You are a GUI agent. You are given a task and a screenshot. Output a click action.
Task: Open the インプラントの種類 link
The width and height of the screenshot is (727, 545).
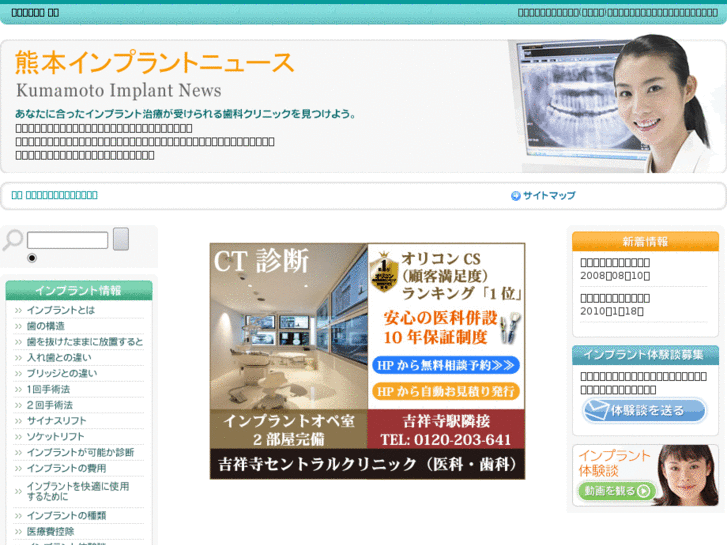pyautogui.click(x=66, y=515)
